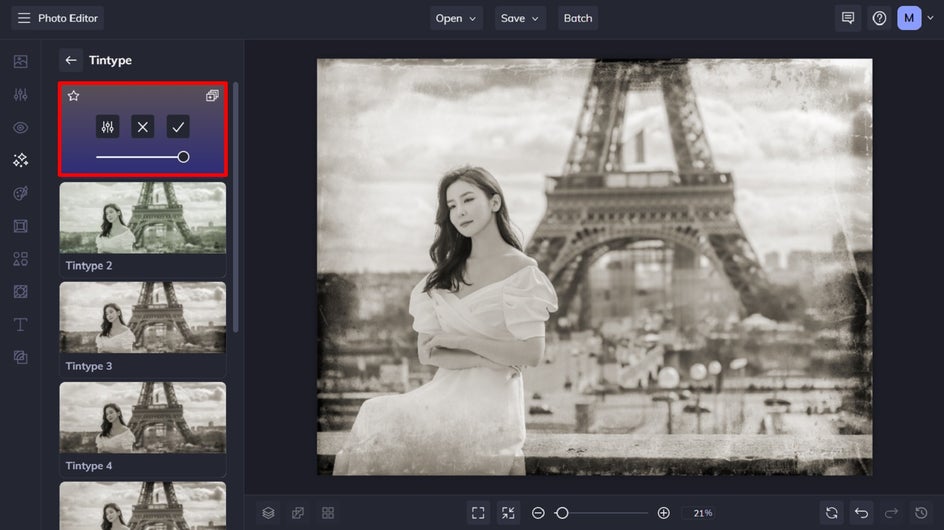Select the Tintype 4 thumbnail
The width and height of the screenshot is (944, 530).
(x=143, y=417)
